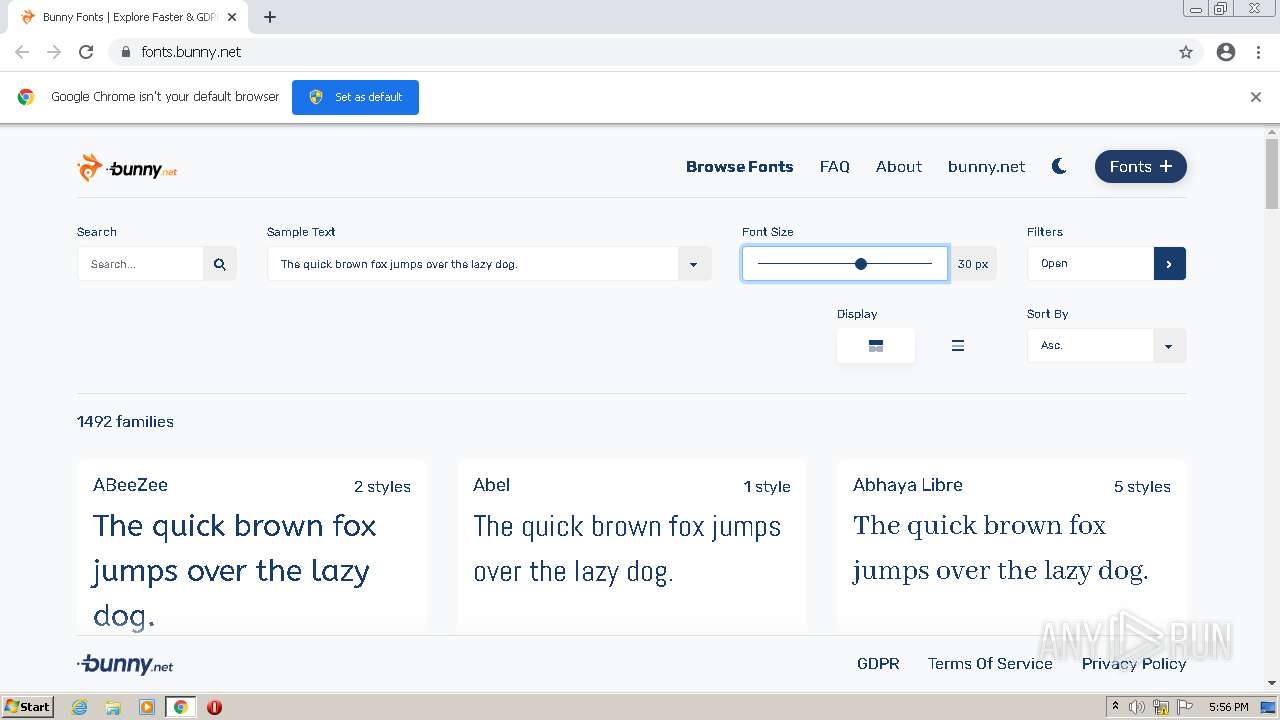This screenshot has width=1280, height=720.
Task: Open Chrome's three-dot menu
Action: [1259, 52]
